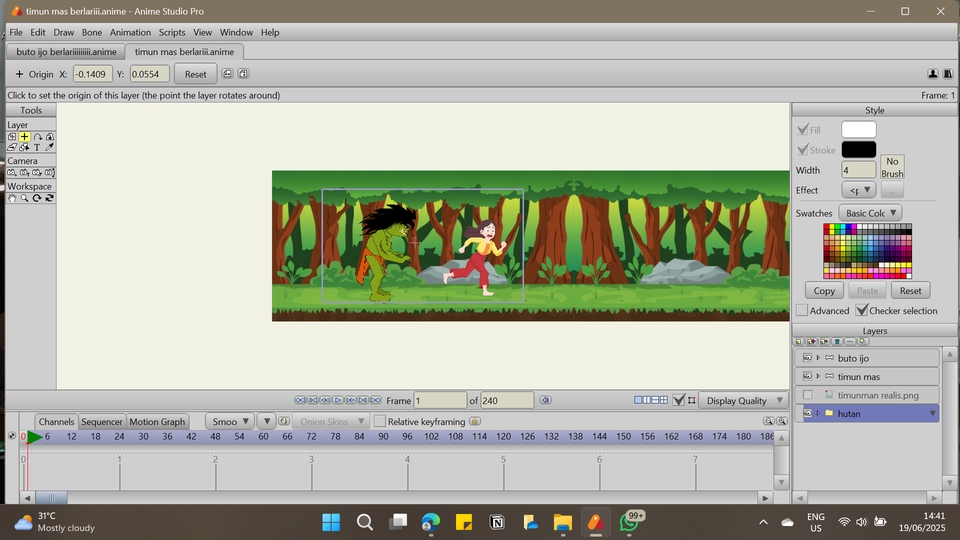The width and height of the screenshot is (960, 540).
Task: Toggle the audio mute speaker icon
Action: (545, 400)
